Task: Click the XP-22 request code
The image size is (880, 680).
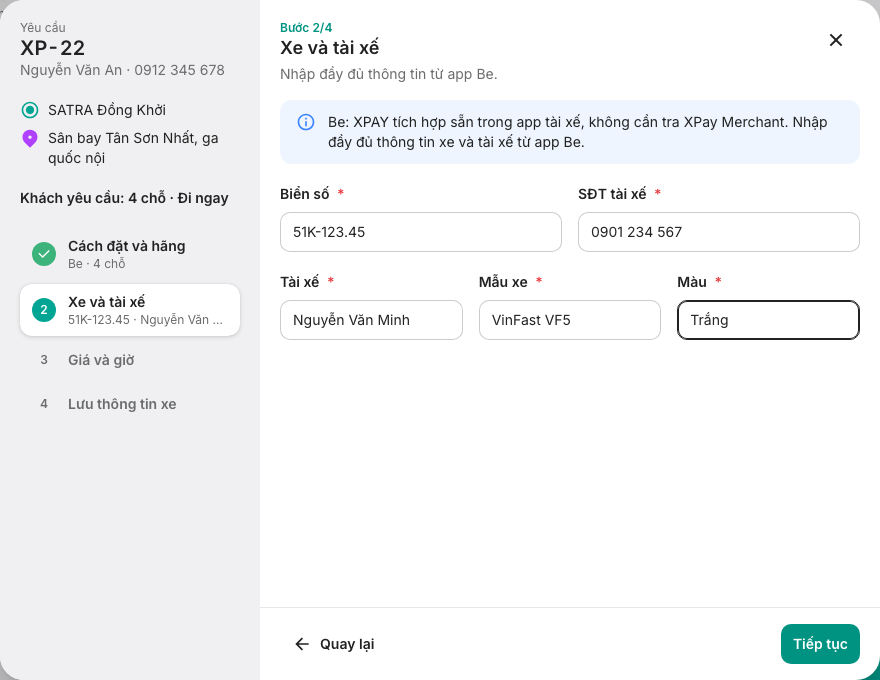Action: (x=53, y=48)
